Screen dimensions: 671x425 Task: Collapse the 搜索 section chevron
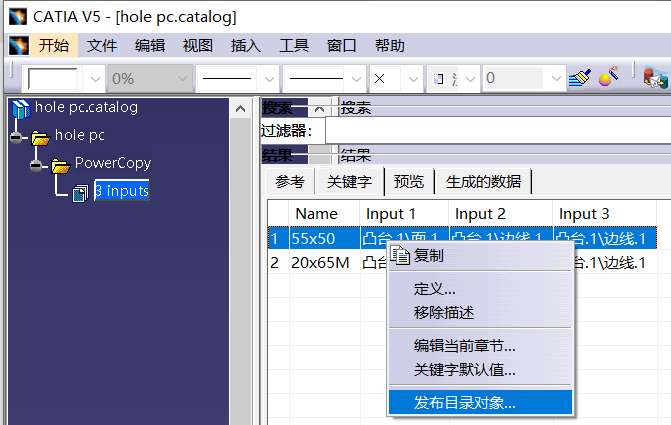(x=319, y=110)
